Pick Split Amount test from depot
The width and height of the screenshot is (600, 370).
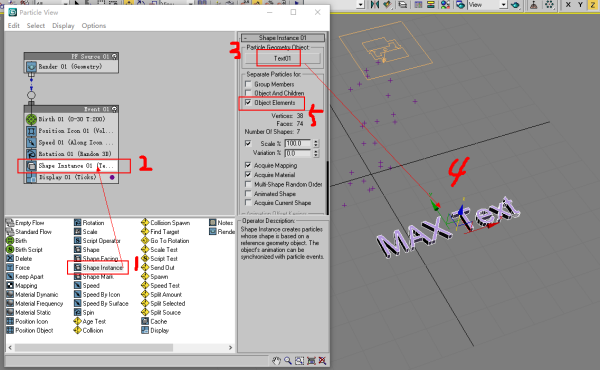[x=161, y=294]
